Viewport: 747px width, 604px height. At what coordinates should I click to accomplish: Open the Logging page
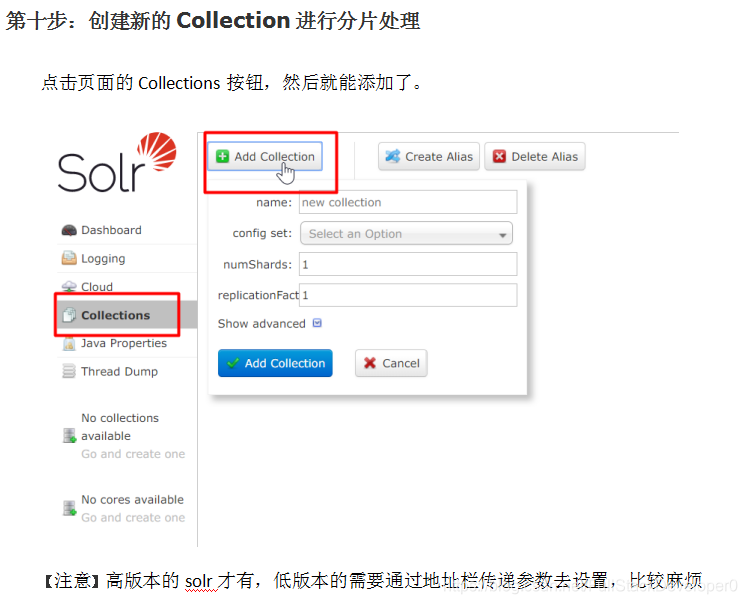tap(103, 259)
